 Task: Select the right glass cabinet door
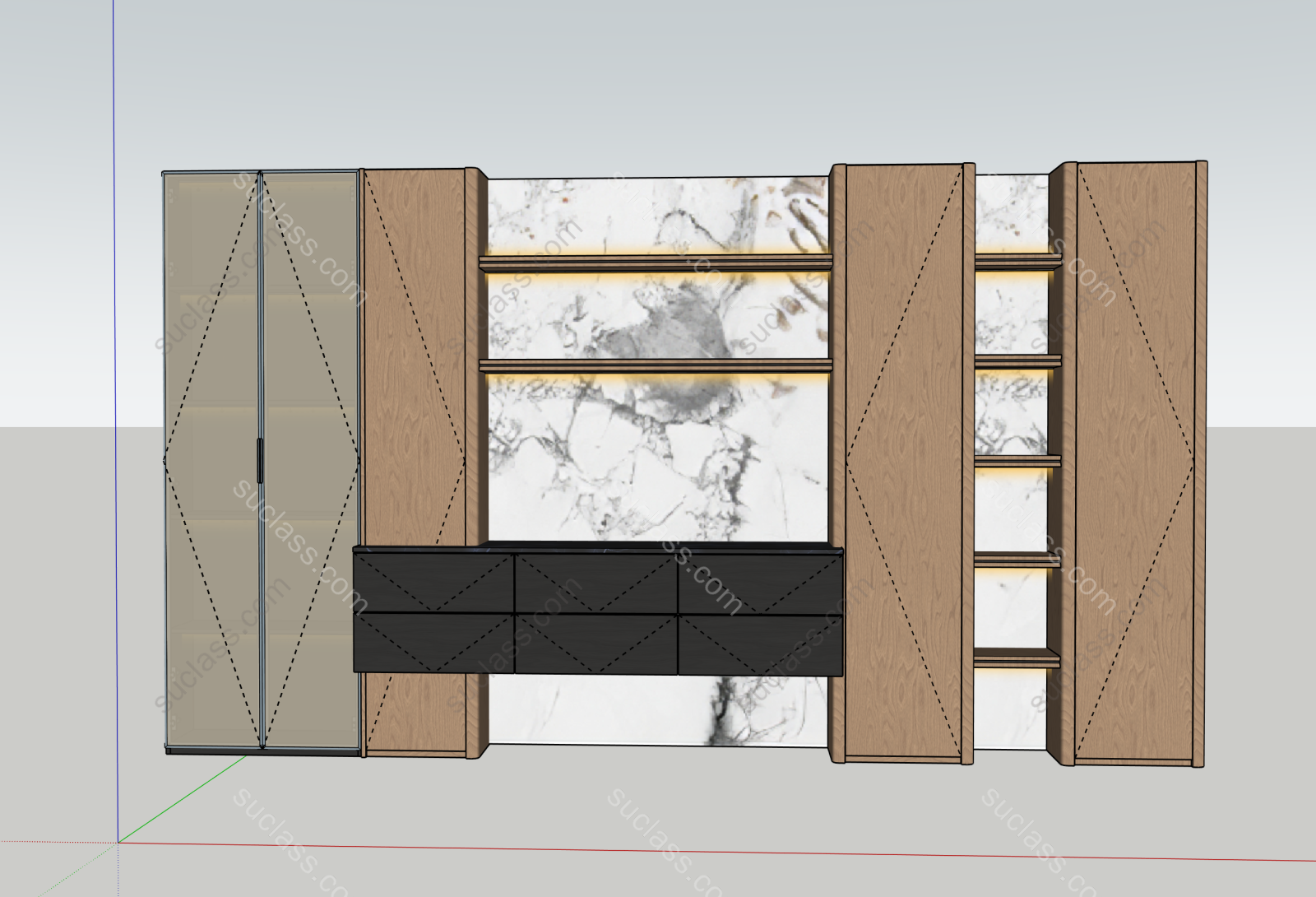[x=311, y=461]
